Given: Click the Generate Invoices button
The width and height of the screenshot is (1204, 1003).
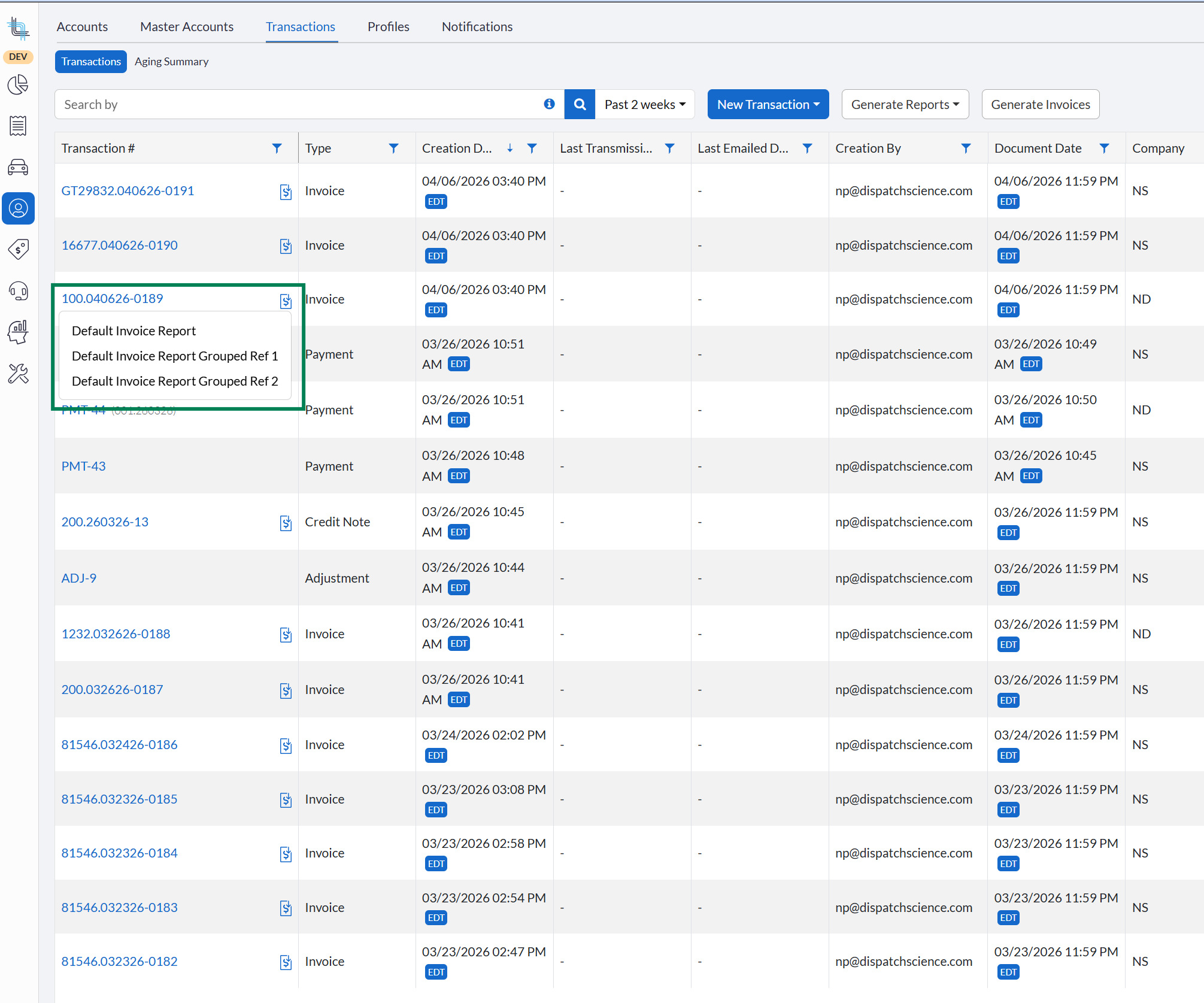Looking at the screenshot, I should pyautogui.click(x=1040, y=104).
